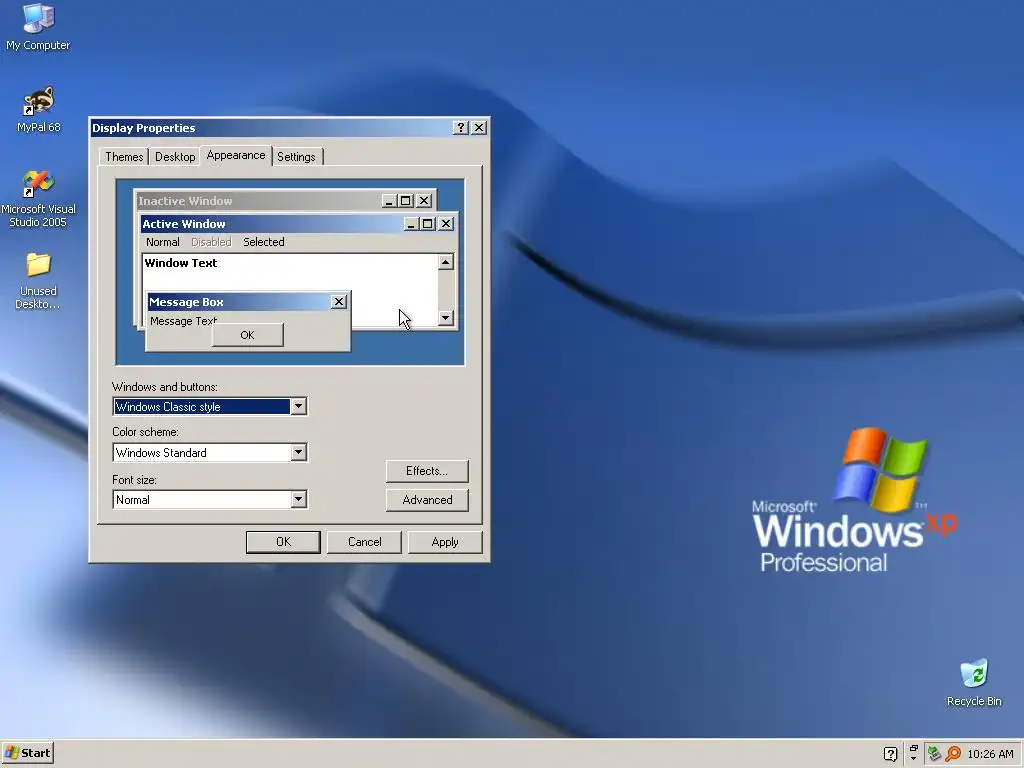The width and height of the screenshot is (1024, 768).
Task: Click the Safely Remove Hardware tray icon
Action: (935, 754)
